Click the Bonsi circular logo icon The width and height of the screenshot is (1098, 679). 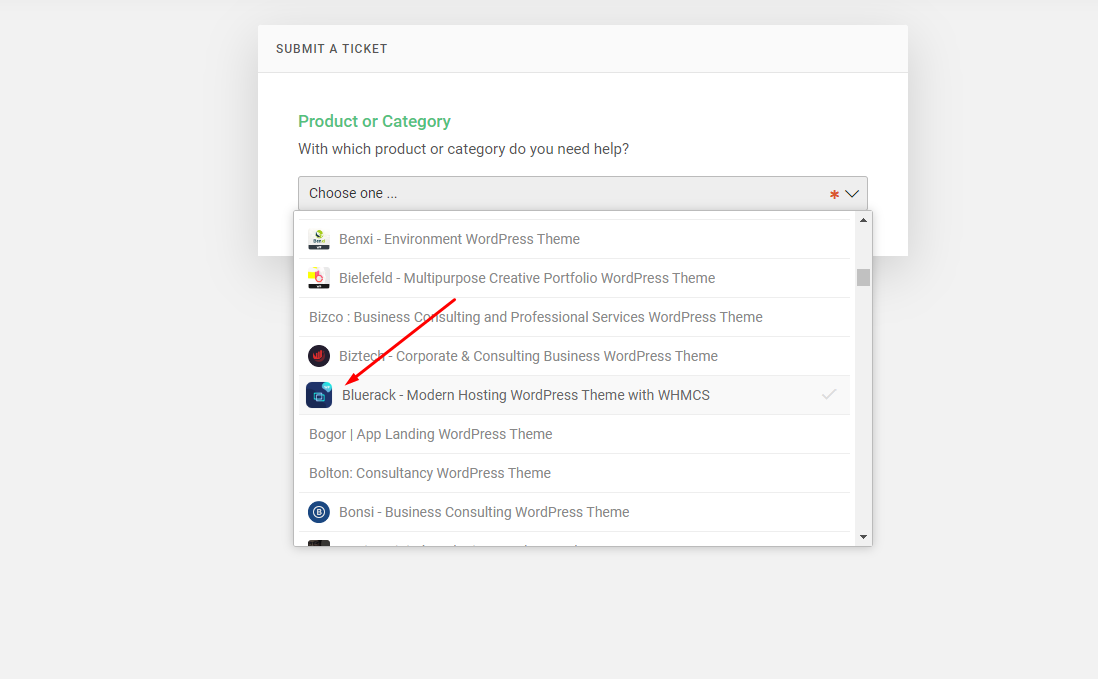[x=319, y=512]
